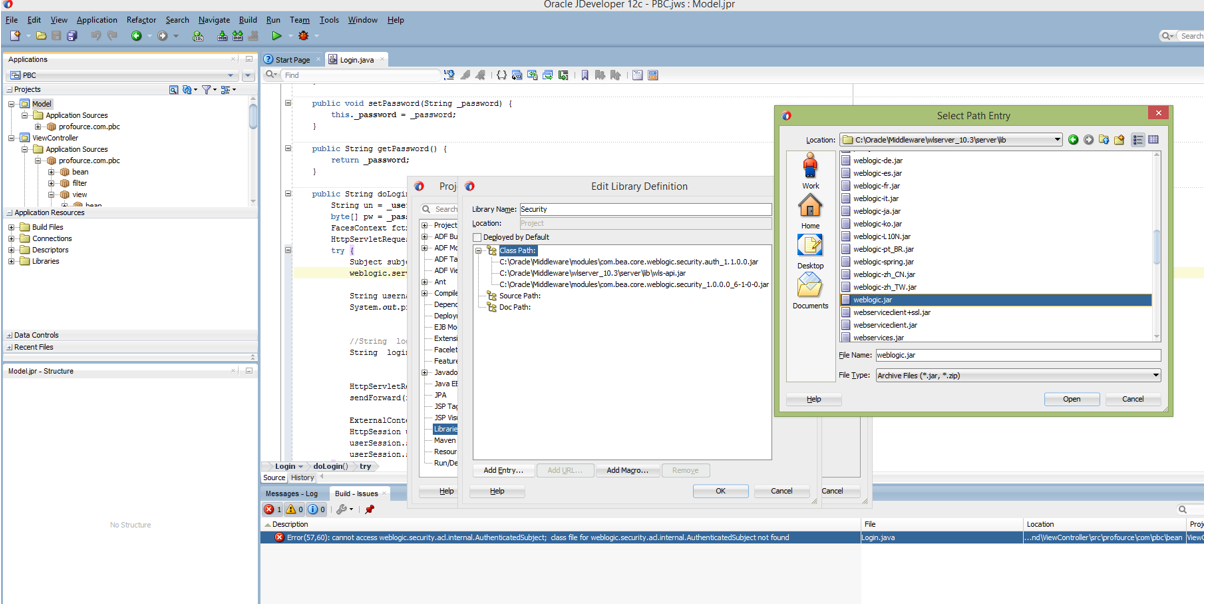Viewport: 1212px width, 604px height.
Task: Click the Work shortcut in Select Path Entry
Action: click(810, 172)
